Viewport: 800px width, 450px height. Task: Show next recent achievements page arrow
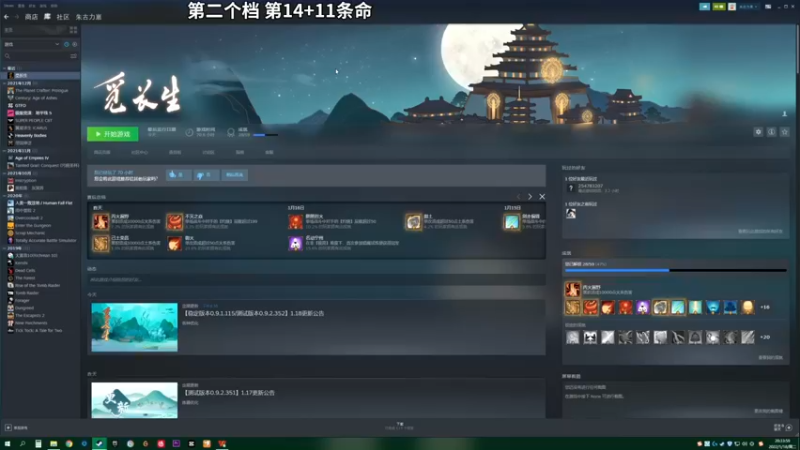coord(530,197)
